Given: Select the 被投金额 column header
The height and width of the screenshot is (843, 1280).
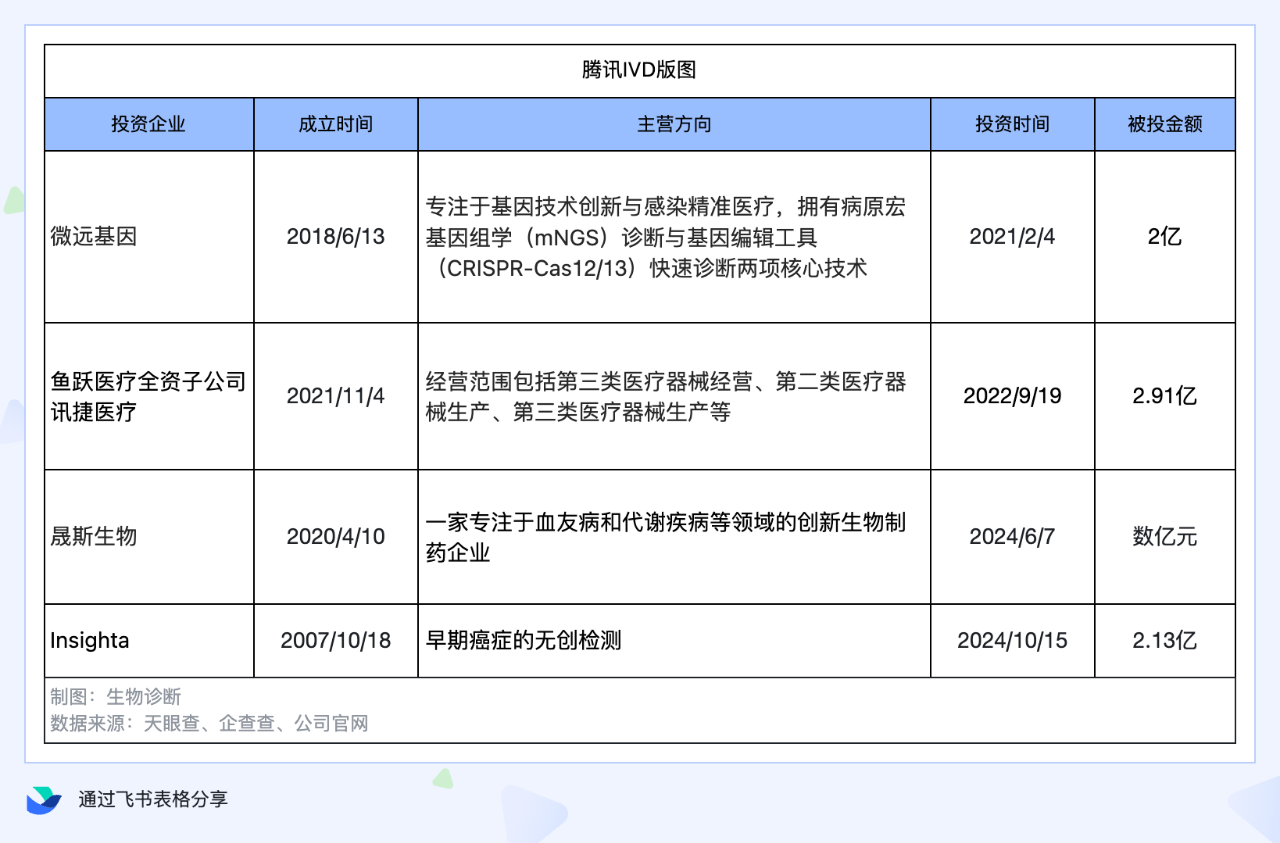Looking at the screenshot, I should tap(1164, 124).
